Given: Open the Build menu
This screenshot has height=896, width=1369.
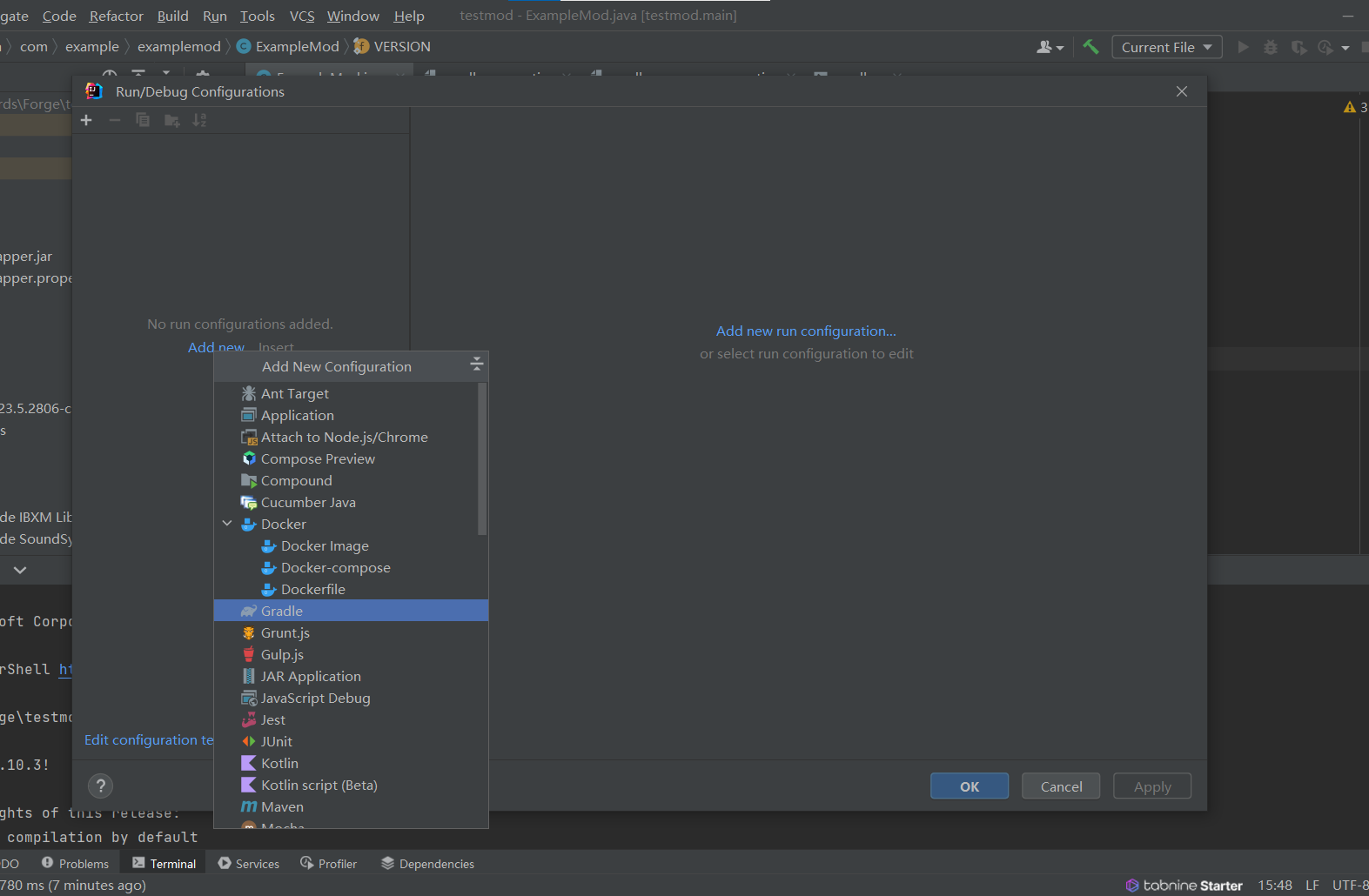Looking at the screenshot, I should [x=172, y=16].
